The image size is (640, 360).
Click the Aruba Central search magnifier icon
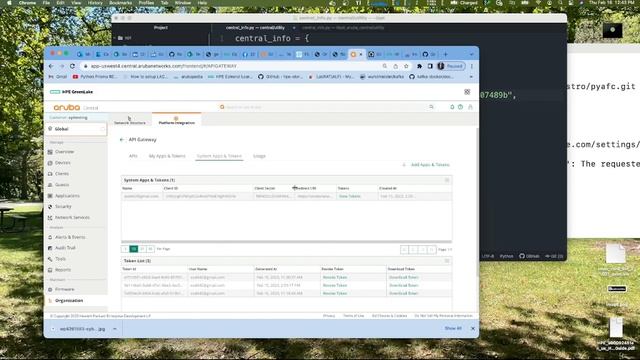pos(431,107)
